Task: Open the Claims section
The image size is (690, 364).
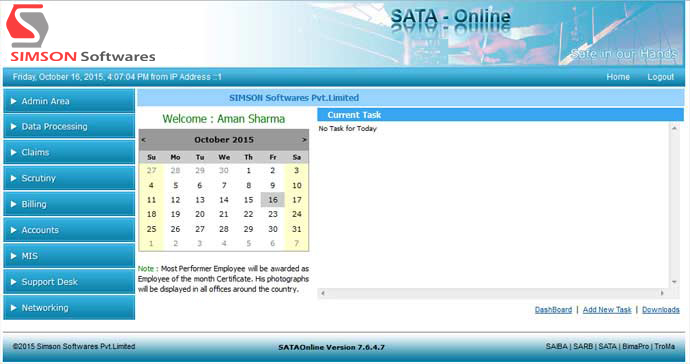Action: point(69,152)
